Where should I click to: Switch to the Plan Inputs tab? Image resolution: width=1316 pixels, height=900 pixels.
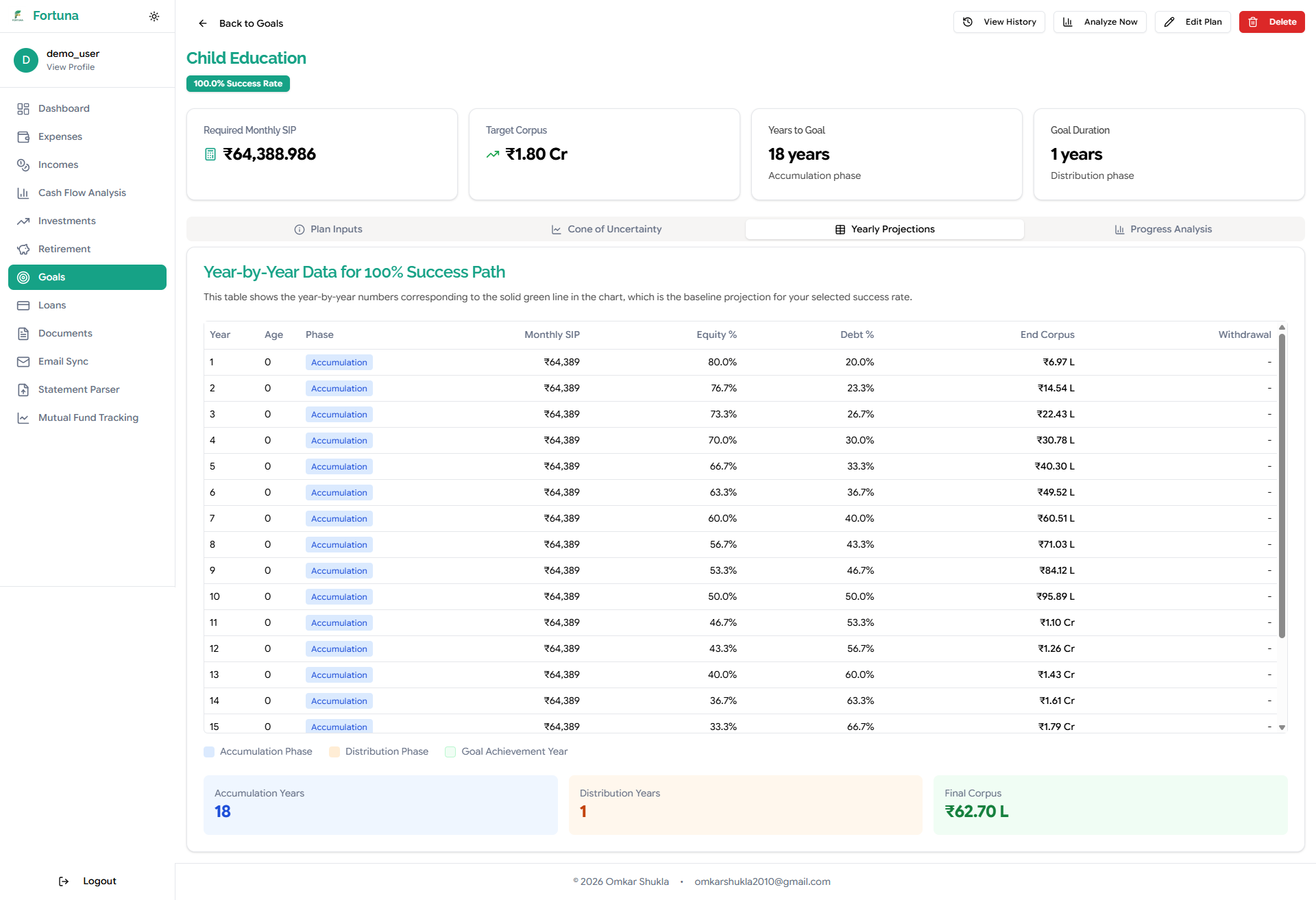tap(328, 230)
